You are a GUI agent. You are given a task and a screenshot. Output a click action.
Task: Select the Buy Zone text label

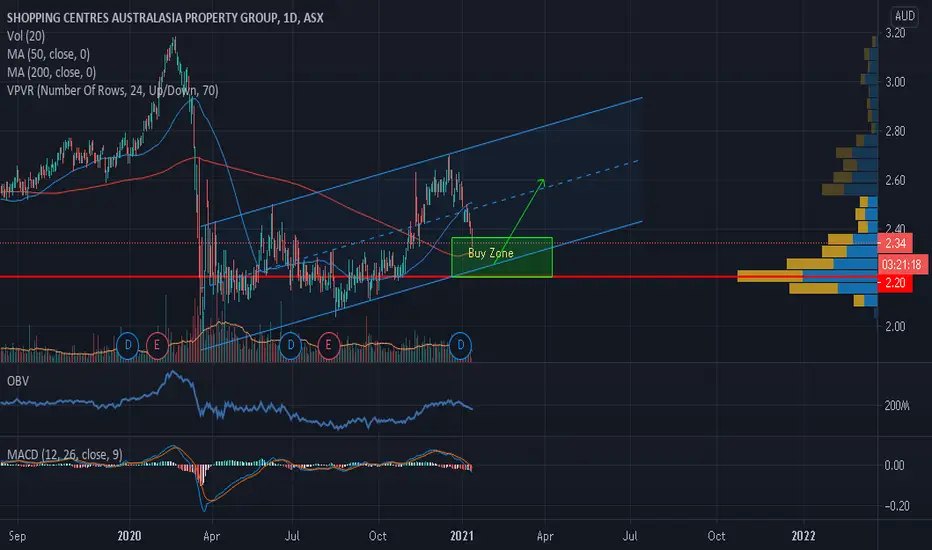pyautogui.click(x=490, y=253)
